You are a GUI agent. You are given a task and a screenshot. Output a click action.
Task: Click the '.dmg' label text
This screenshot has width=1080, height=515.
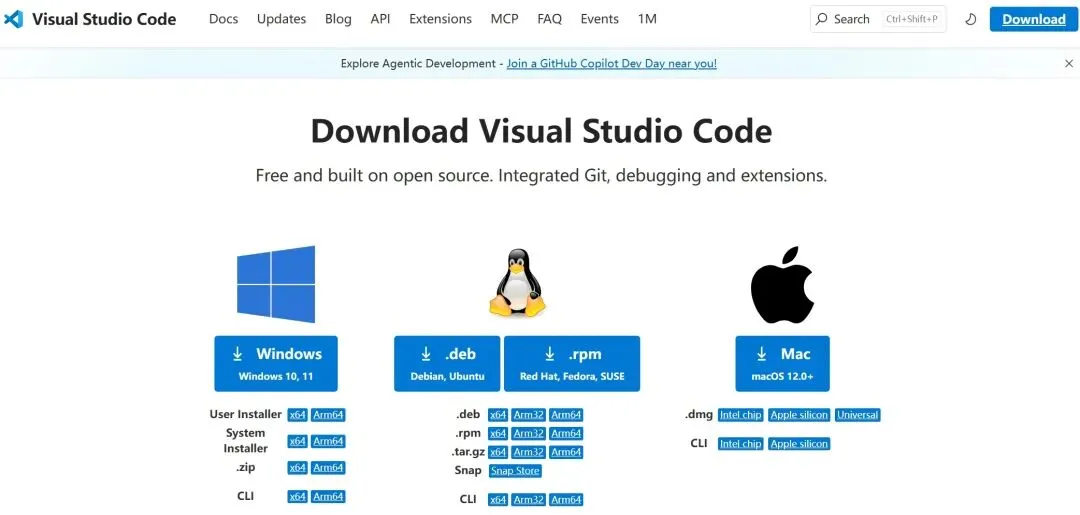tap(698, 414)
